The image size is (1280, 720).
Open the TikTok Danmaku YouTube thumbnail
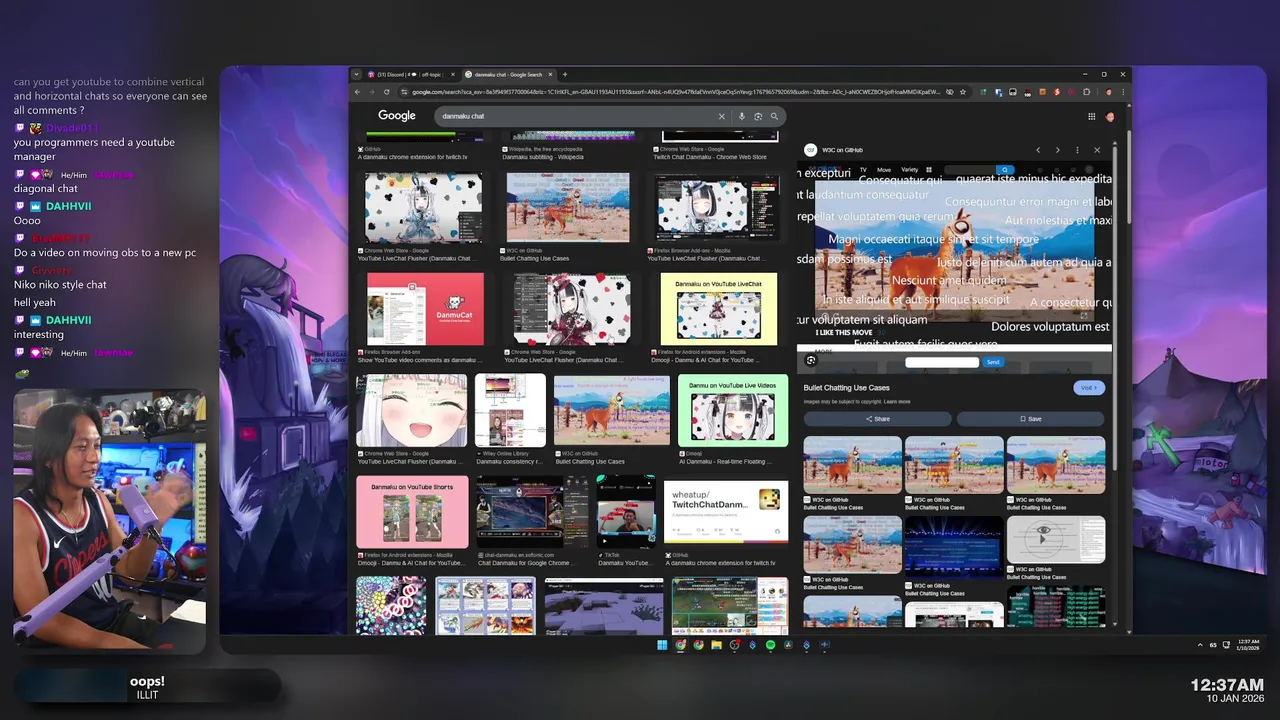(626, 512)
